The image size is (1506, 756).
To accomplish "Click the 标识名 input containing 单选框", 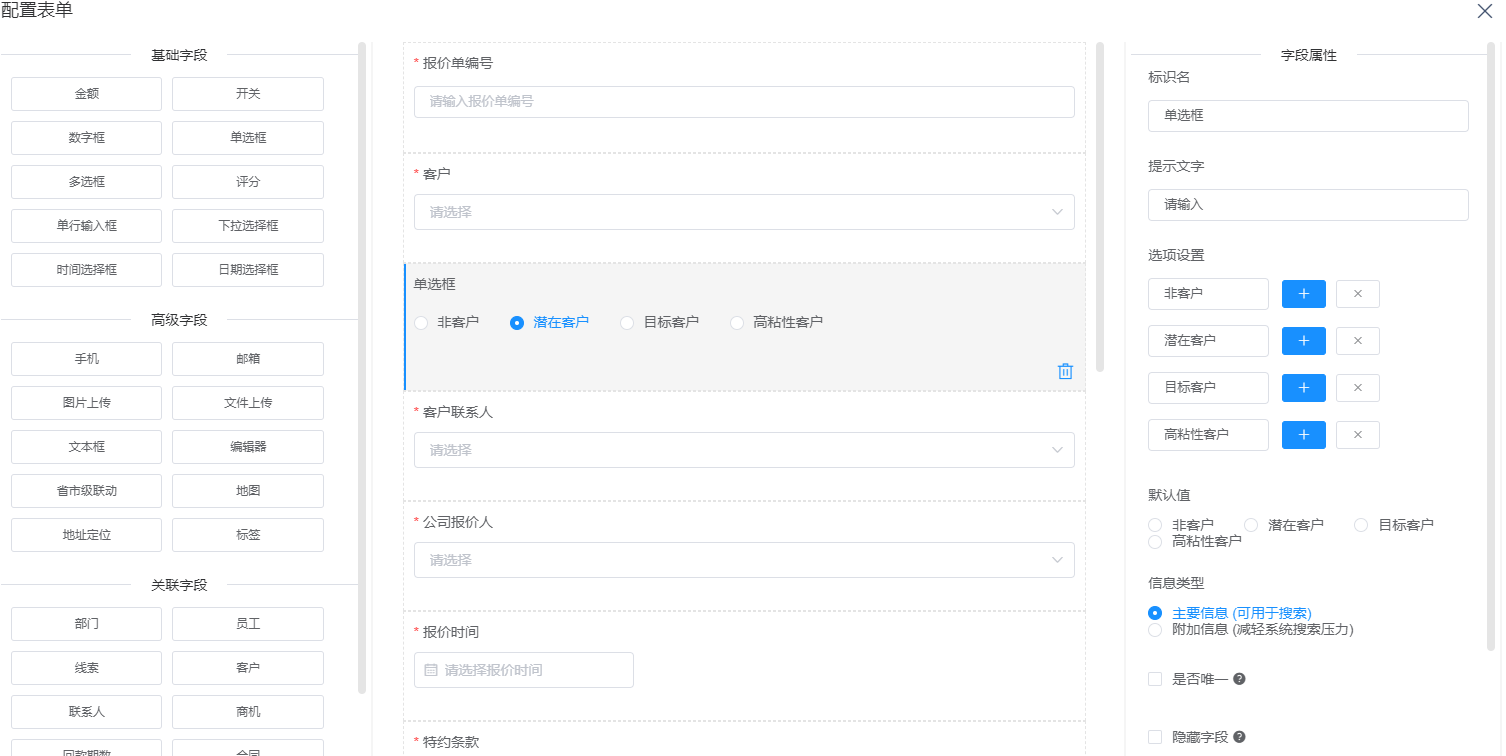I will tap(1308, 116).
